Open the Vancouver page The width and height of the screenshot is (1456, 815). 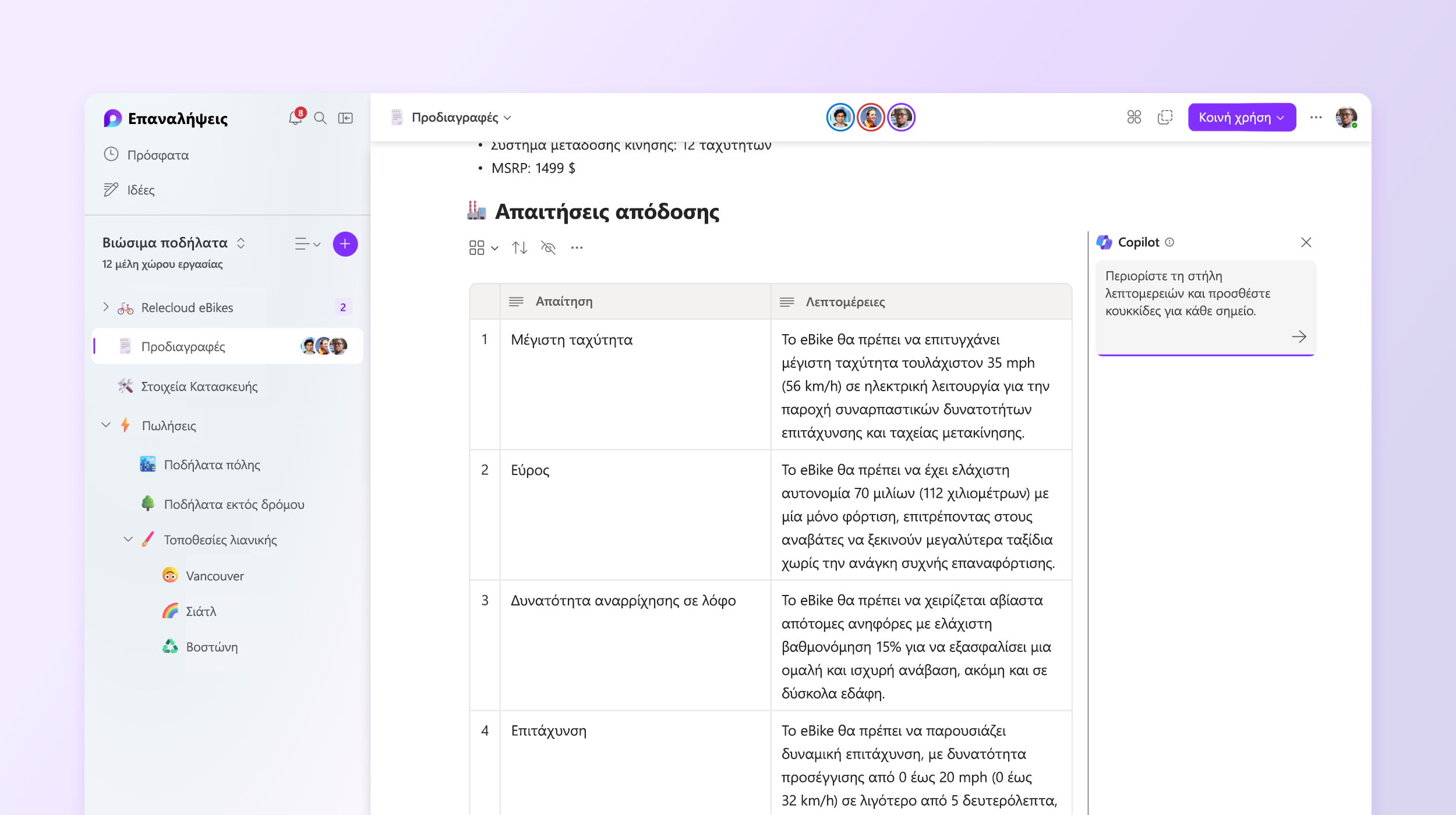[215, 576]
